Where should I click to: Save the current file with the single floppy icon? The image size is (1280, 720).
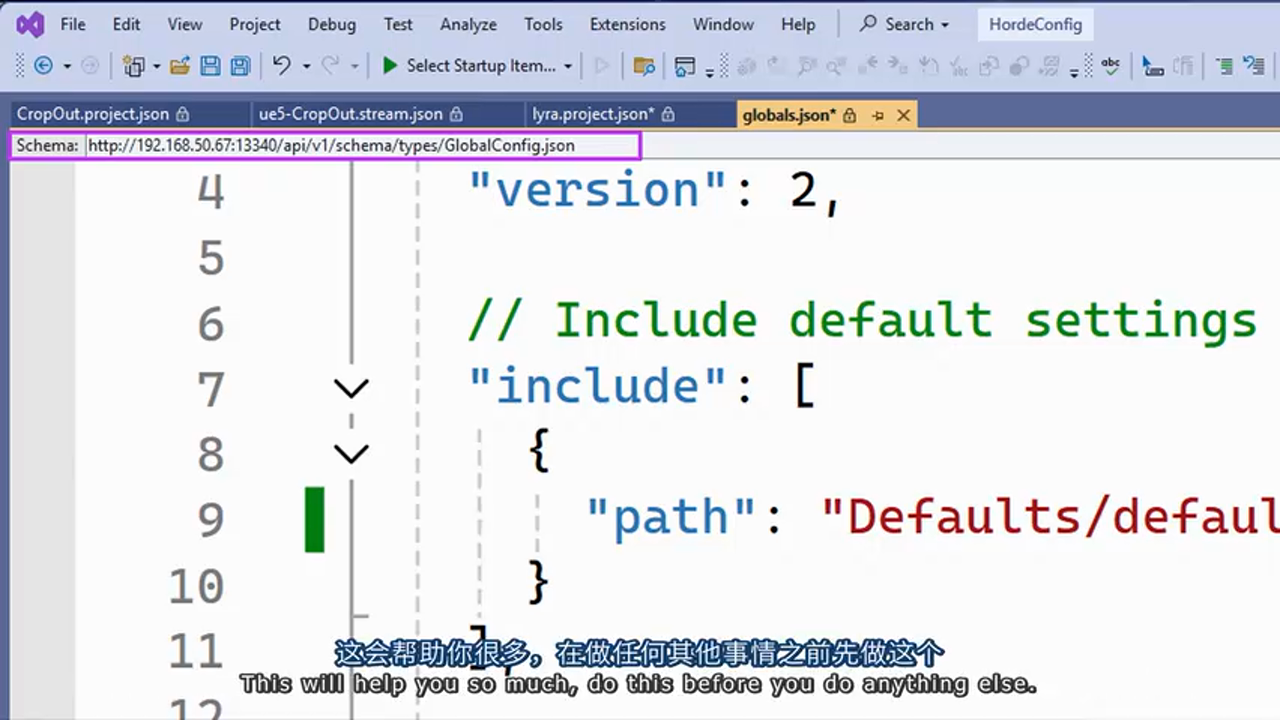210,66
